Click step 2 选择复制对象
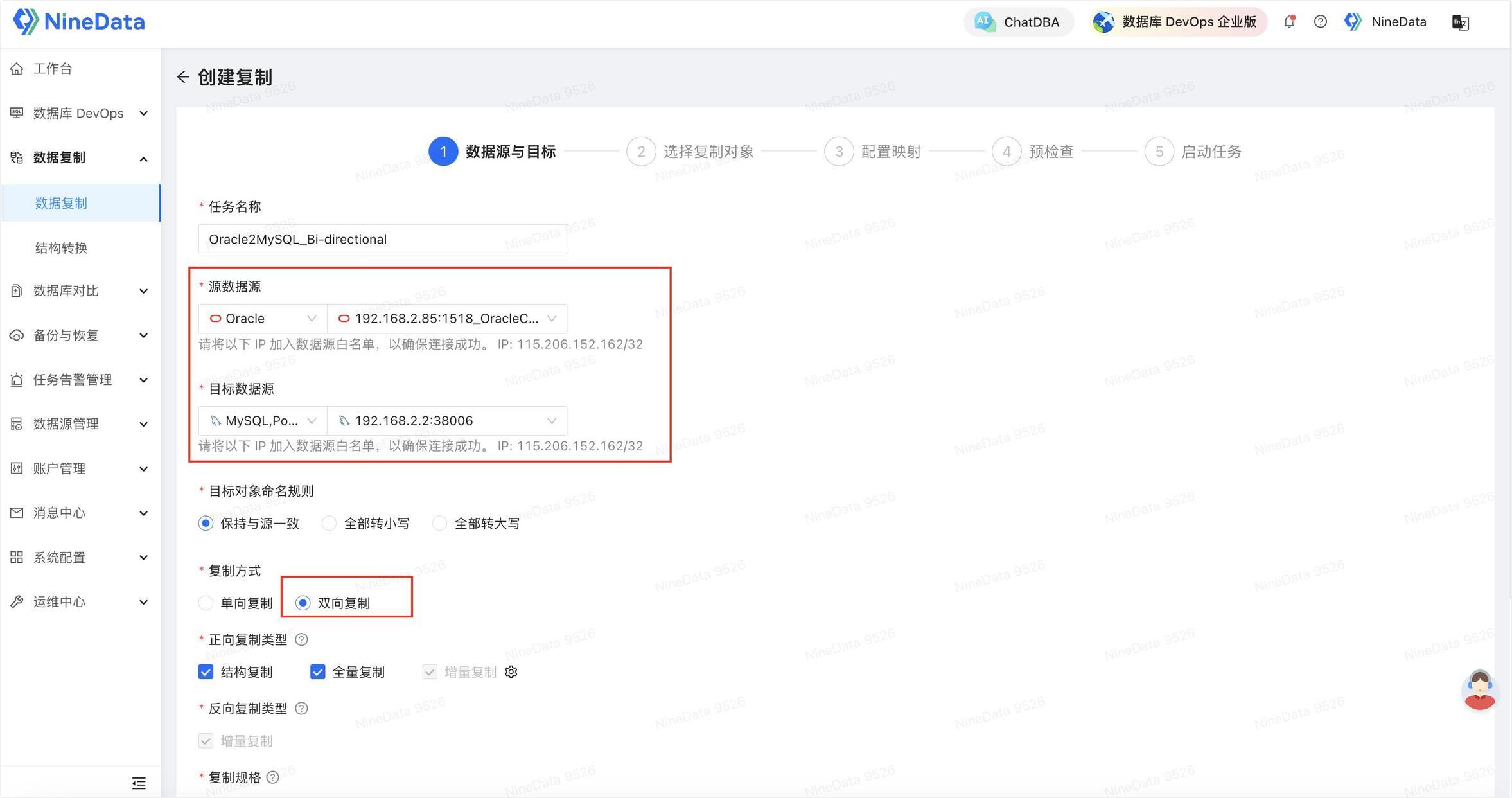Screen dimensions: 1512x798 690,152
